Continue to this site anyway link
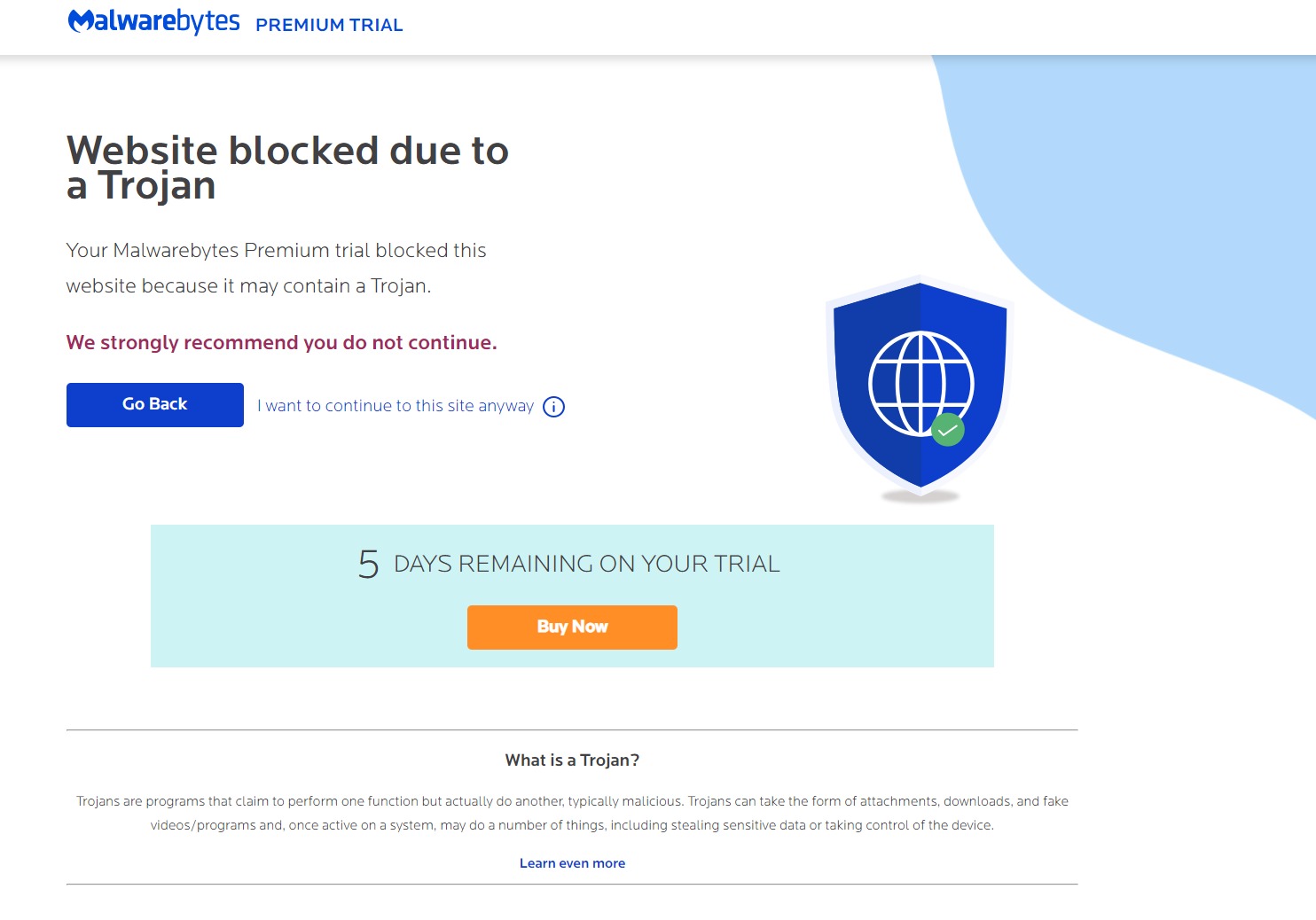1316x920 pixels. [x=396, y=406]
